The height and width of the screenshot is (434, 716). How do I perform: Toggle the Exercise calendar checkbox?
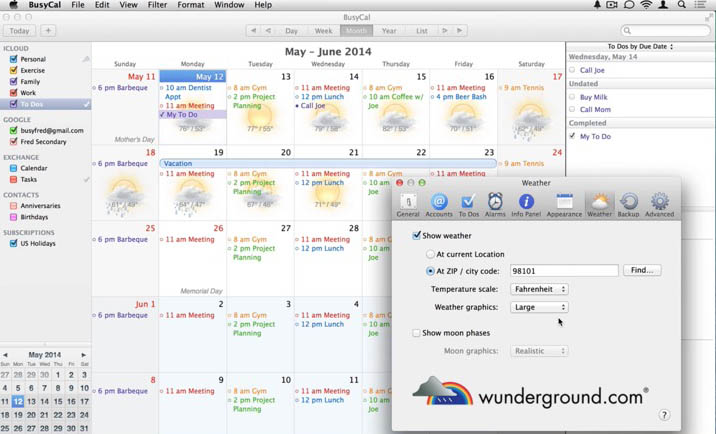13,71
